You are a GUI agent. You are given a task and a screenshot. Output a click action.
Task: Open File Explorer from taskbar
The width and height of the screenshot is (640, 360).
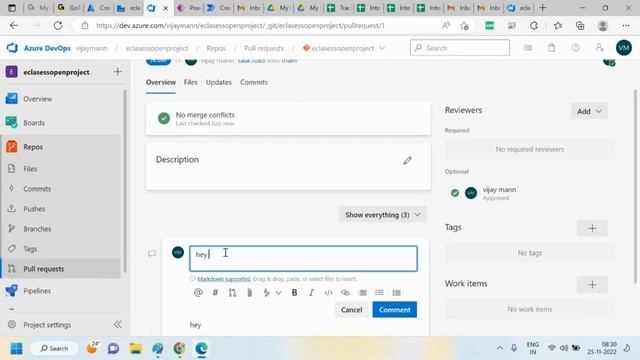[x=136, y=348]
